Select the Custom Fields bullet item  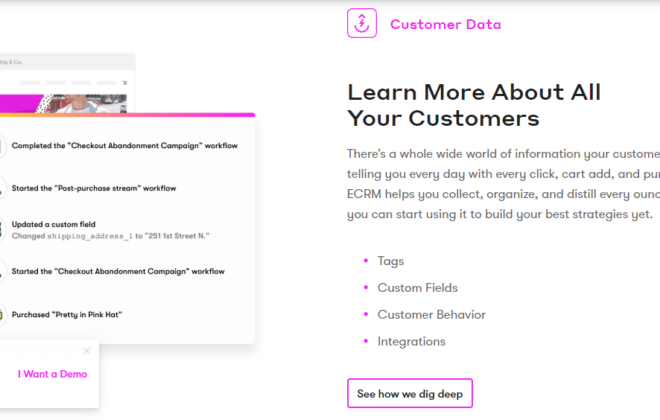[418, 288]
